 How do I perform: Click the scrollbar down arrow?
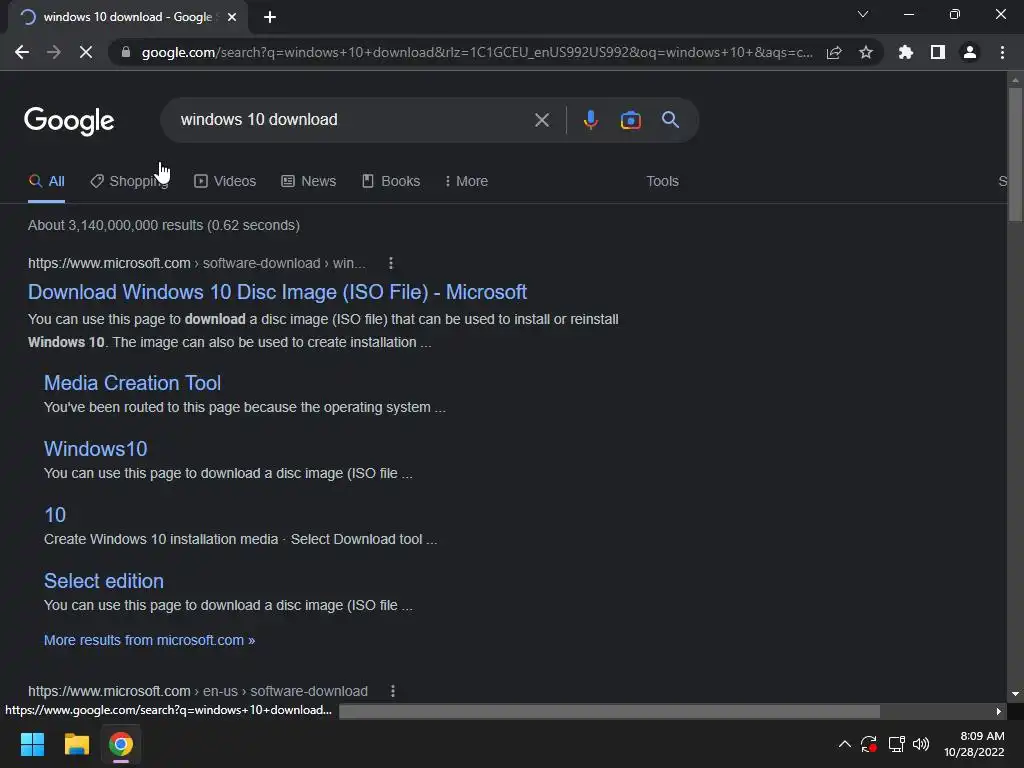[x=1015, y=694]
